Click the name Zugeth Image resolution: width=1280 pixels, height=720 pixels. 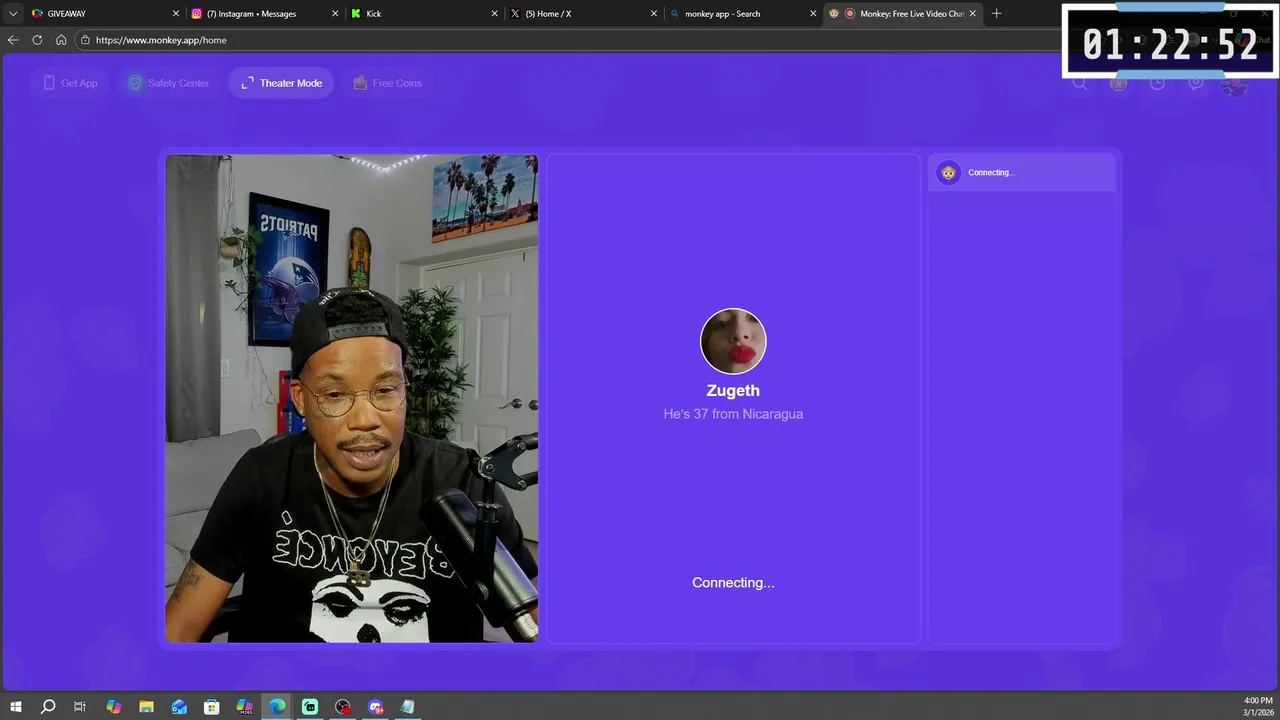[733, 391]
